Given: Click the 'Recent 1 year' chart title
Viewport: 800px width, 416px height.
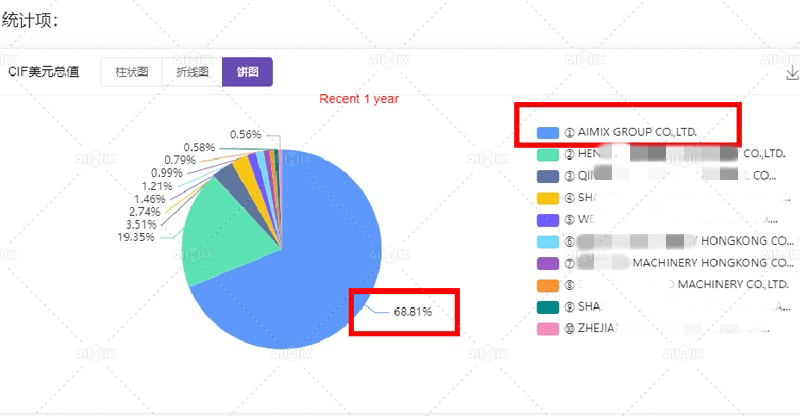Looking at the screenshot, I should pyautogui.click(x=359, y=99).
